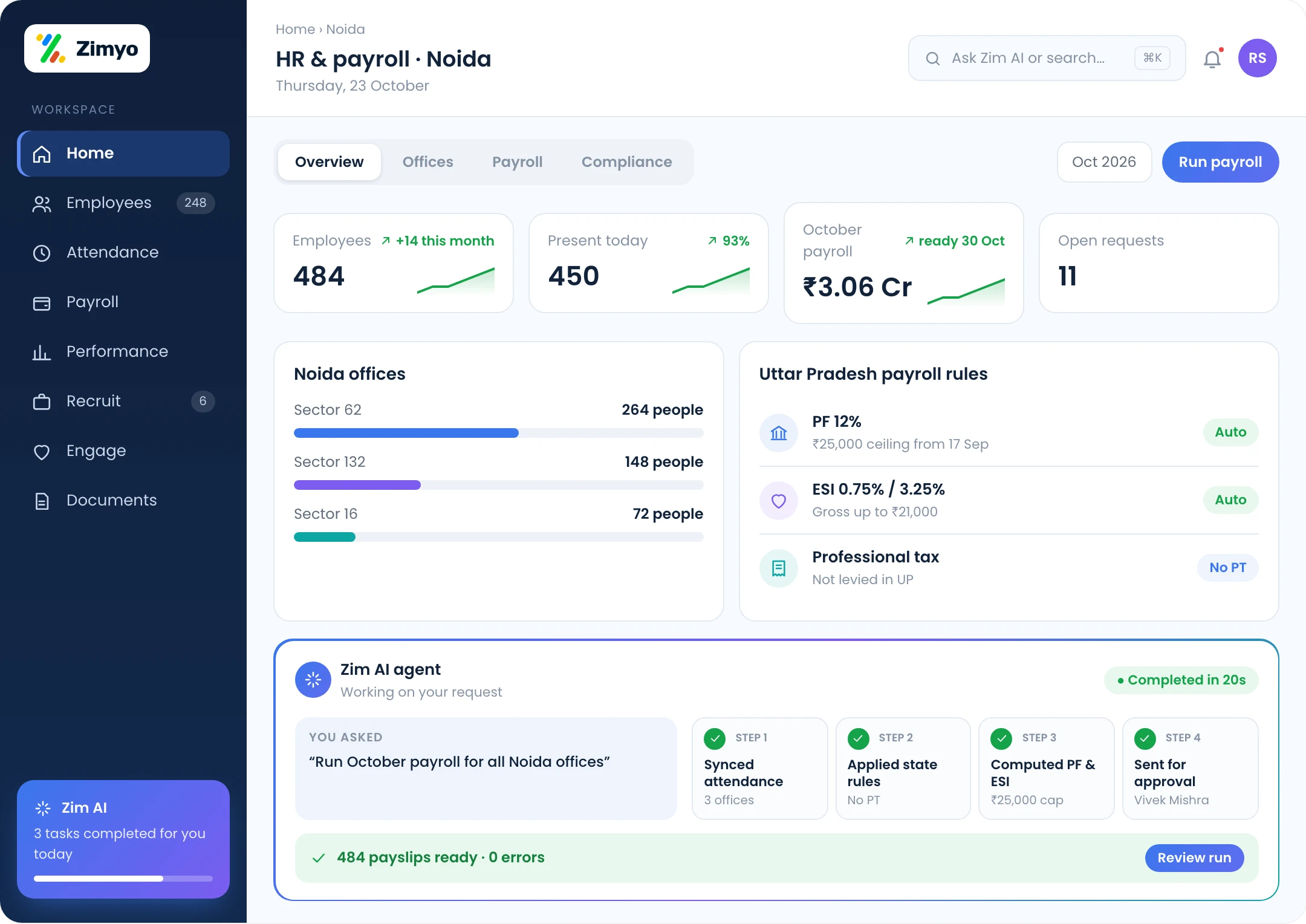Switch to the Overview tab

click(x=330, y=162)
